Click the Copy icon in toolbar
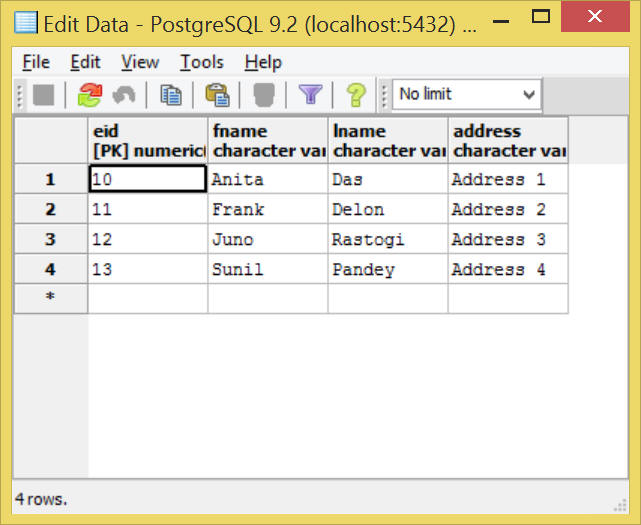The image size is (641, 525). [171, 95]
